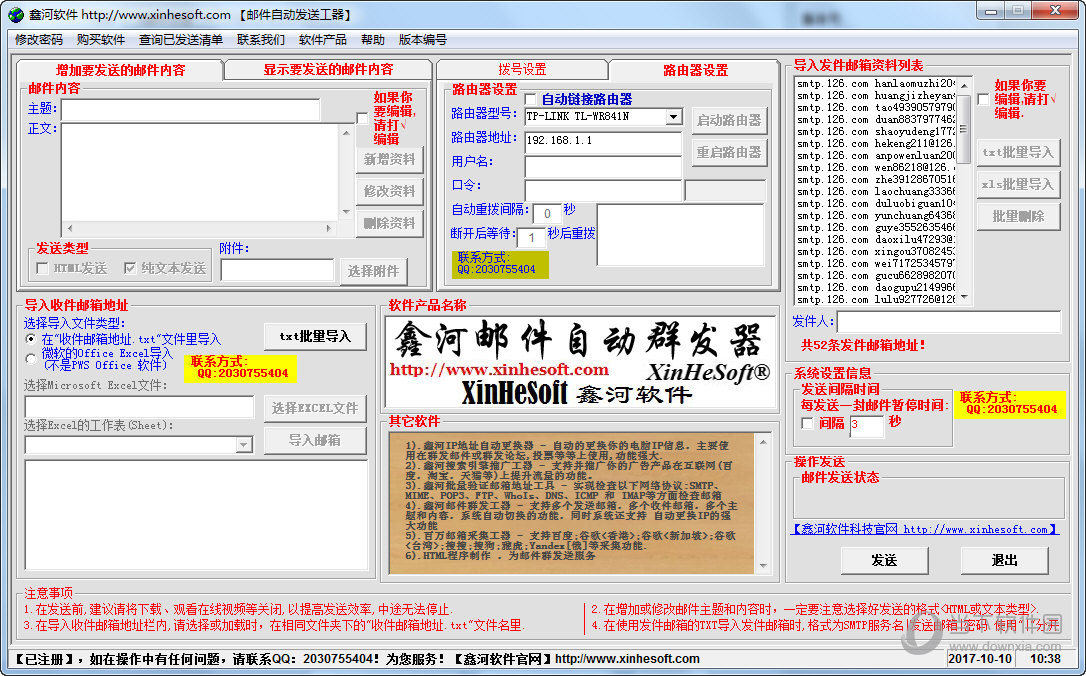The height and width of the screenshot is (676, 1086).
Task: Select the hanlaomuzhi row in sender list
Action: pos(875,84)
